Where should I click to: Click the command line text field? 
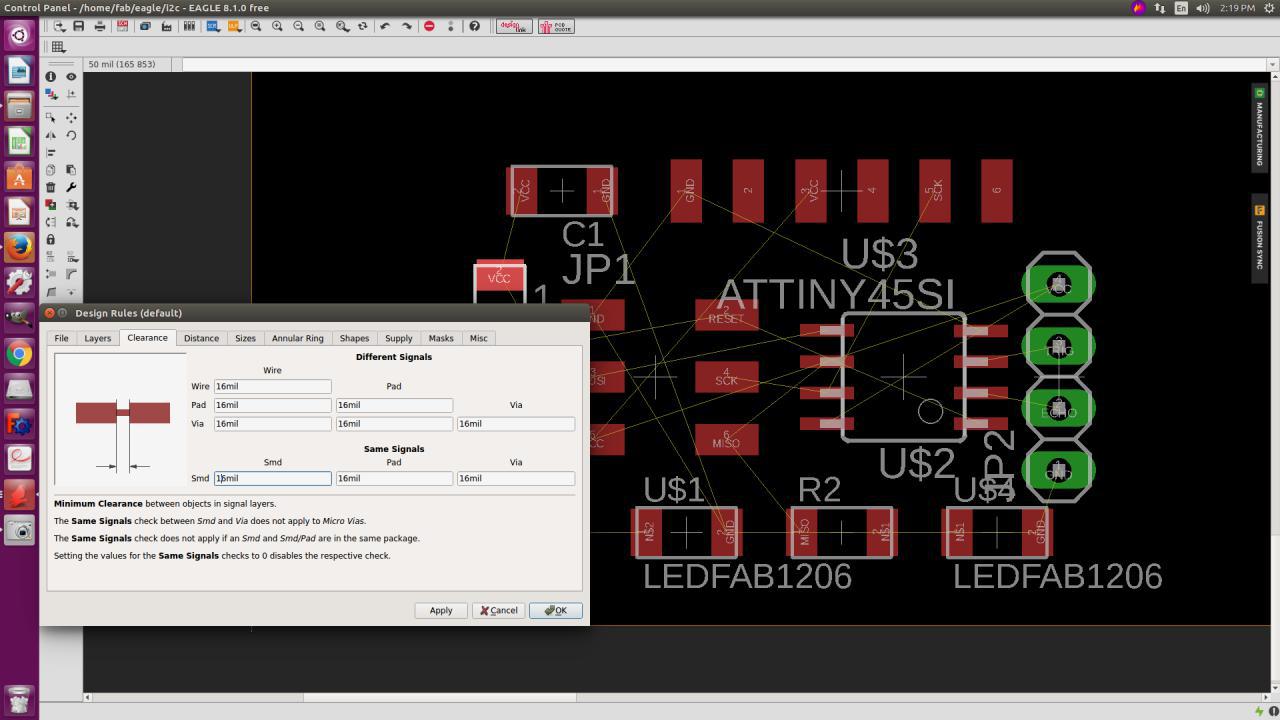(x=723, y=64)
